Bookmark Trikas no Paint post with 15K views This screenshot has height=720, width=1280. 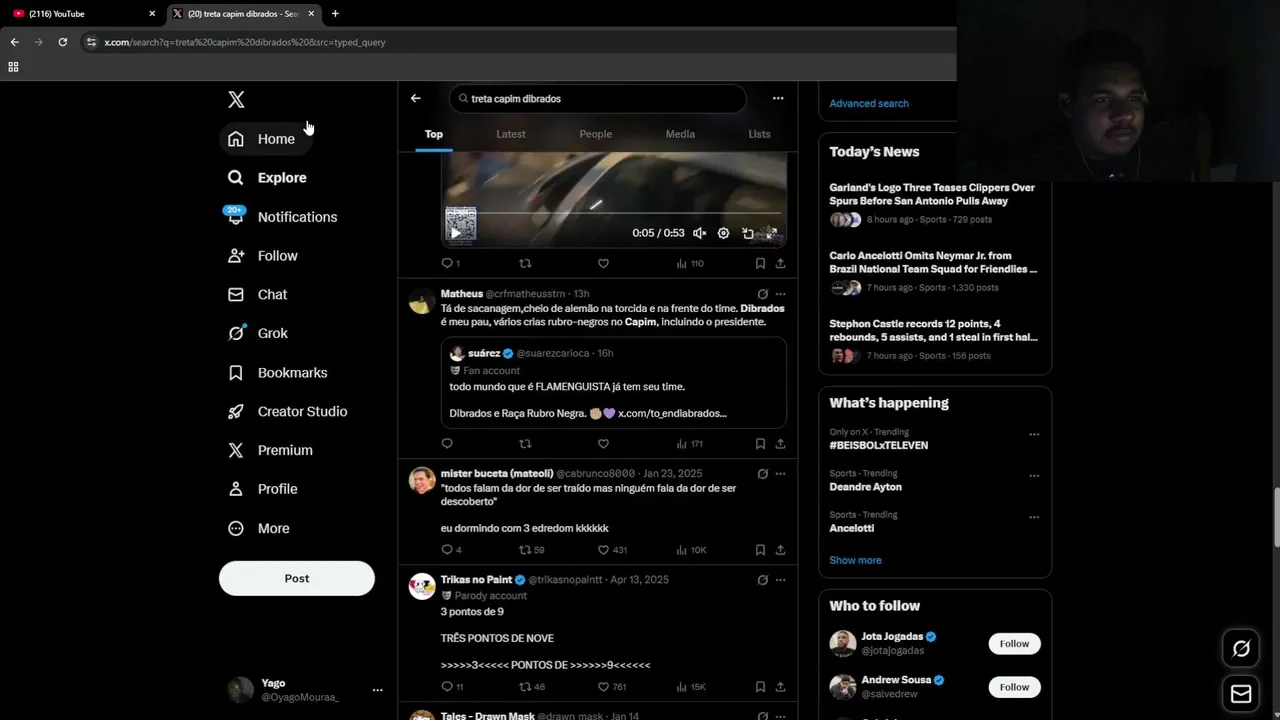tap(760, 687)
